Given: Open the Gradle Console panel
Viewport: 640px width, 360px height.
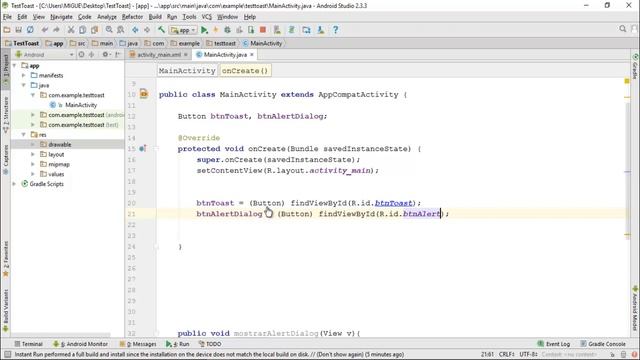Looking at the screenshot, I should pos(603,344).
